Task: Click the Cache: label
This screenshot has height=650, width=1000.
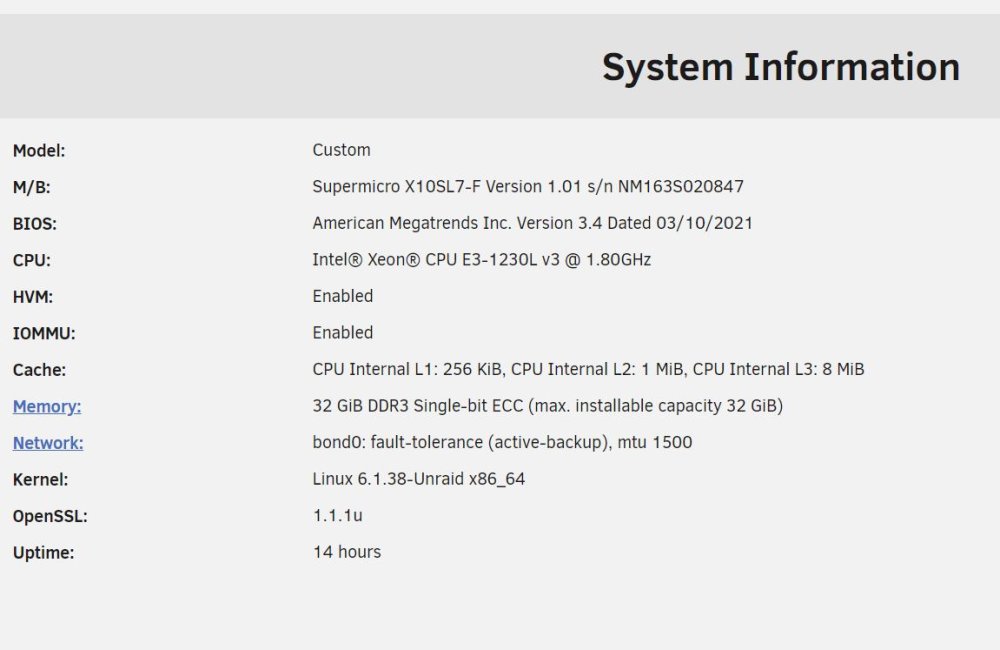Action: (x=39, y=370)
